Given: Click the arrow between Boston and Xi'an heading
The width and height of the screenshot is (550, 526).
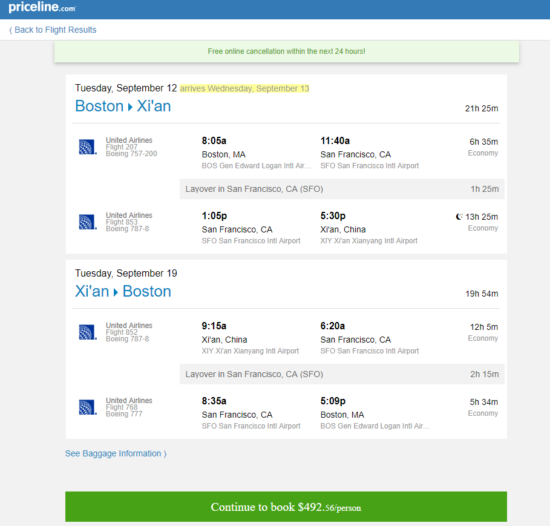Looking at the screenshot, I should (130, 107).
